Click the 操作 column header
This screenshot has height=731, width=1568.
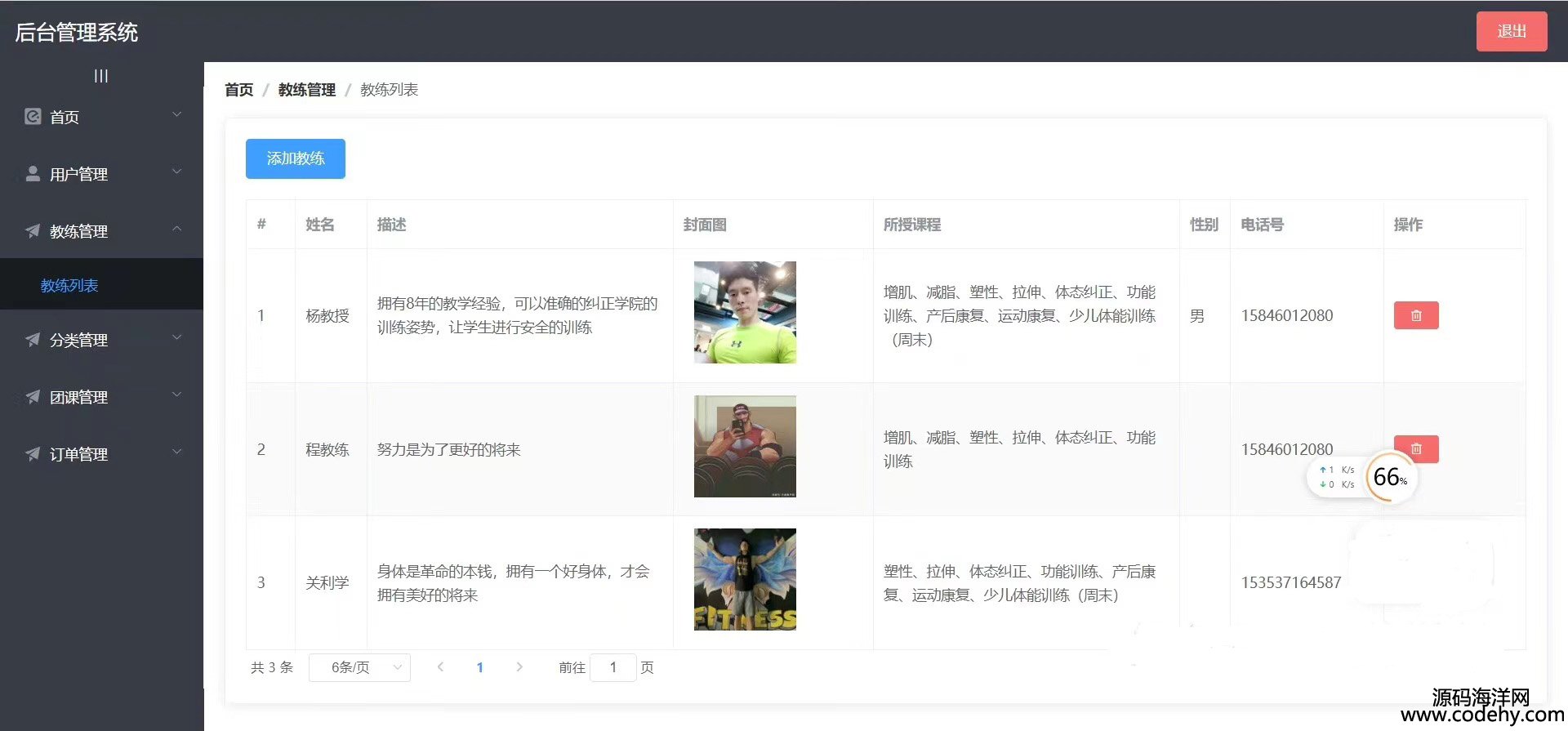pos(1409,225)
